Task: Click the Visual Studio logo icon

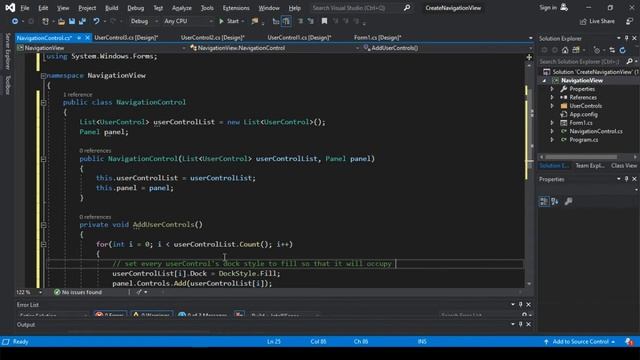Action: (10, 7)
